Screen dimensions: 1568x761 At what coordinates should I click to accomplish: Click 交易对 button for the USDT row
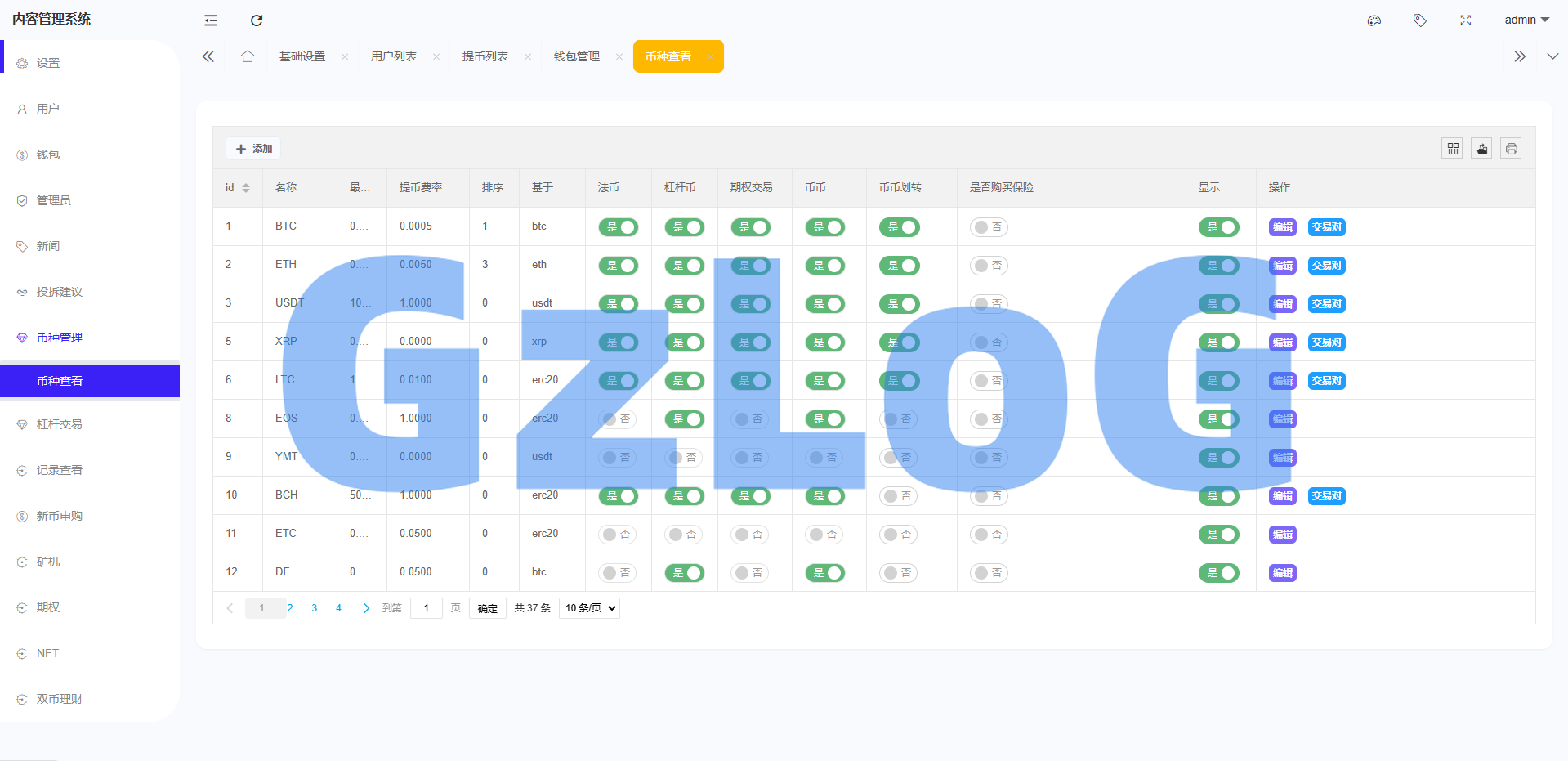[x=1326, y=304]
